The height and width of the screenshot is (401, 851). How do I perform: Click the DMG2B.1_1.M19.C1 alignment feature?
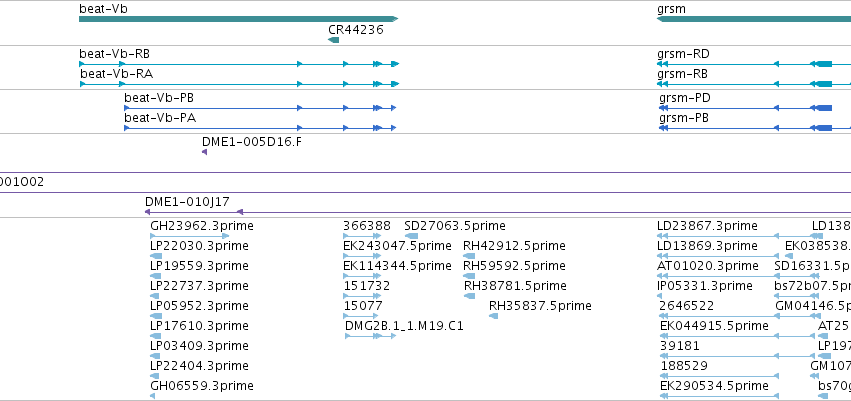[x=371, y=336]
